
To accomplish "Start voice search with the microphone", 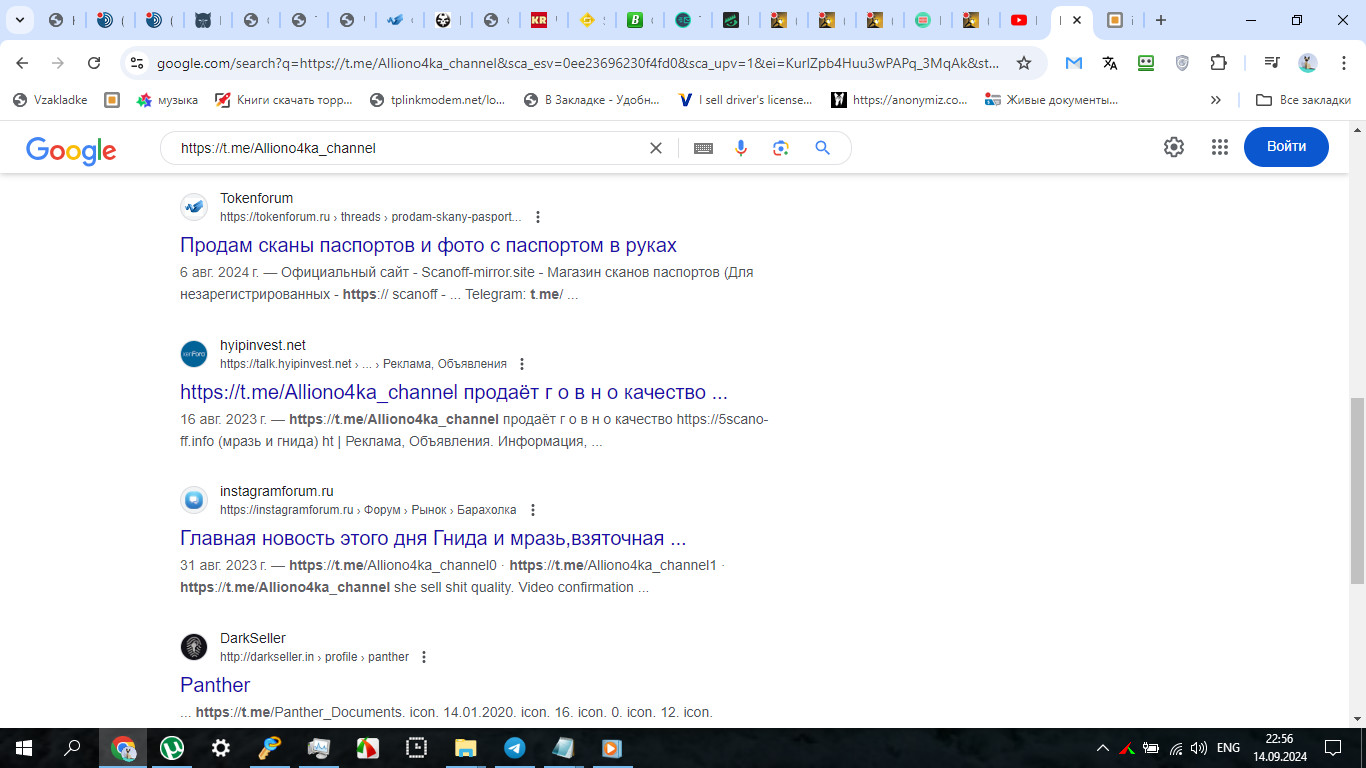I will click(741, 148).
